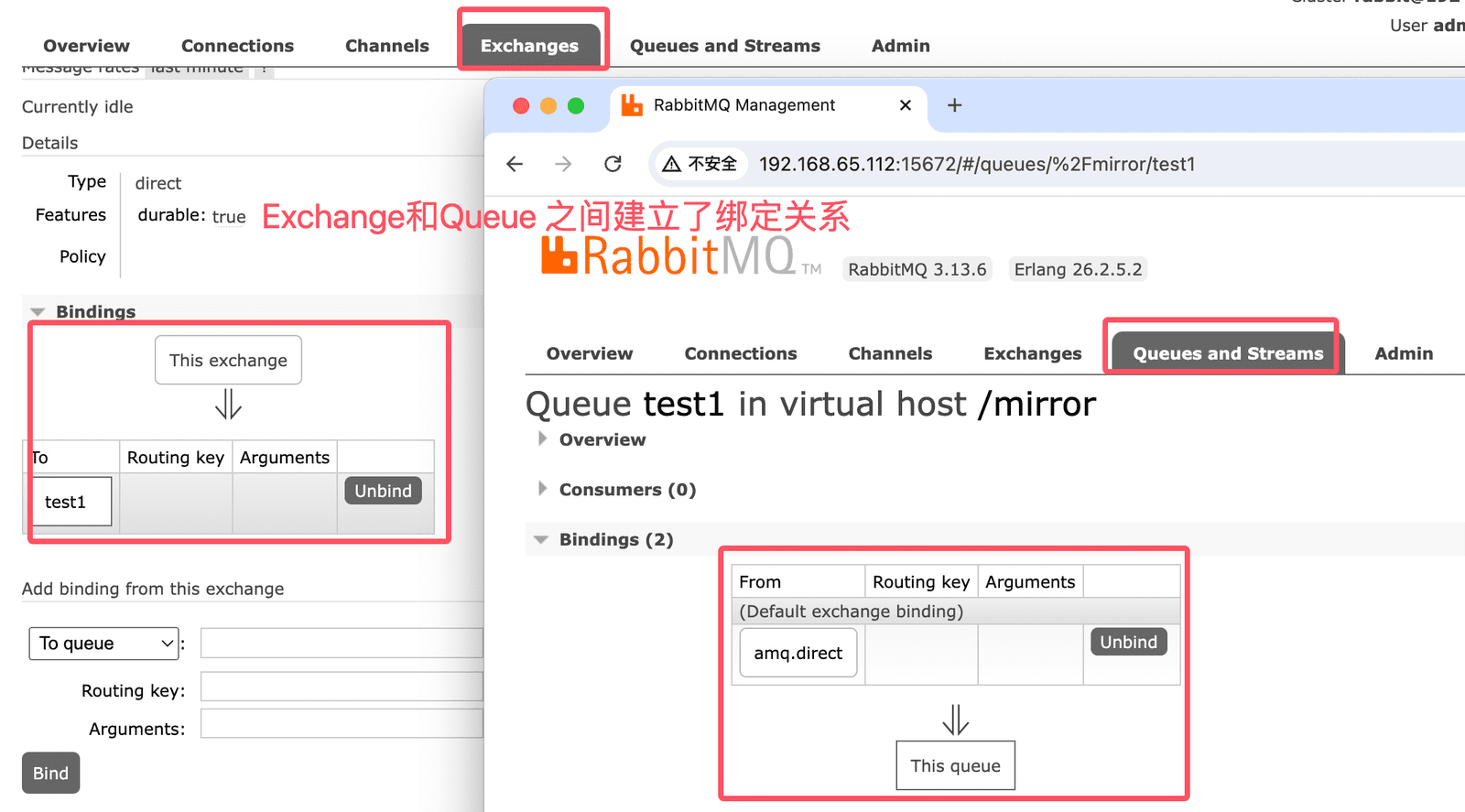Open the amq.direct exchange link
1465x812 pixels.
click(798, 653)
